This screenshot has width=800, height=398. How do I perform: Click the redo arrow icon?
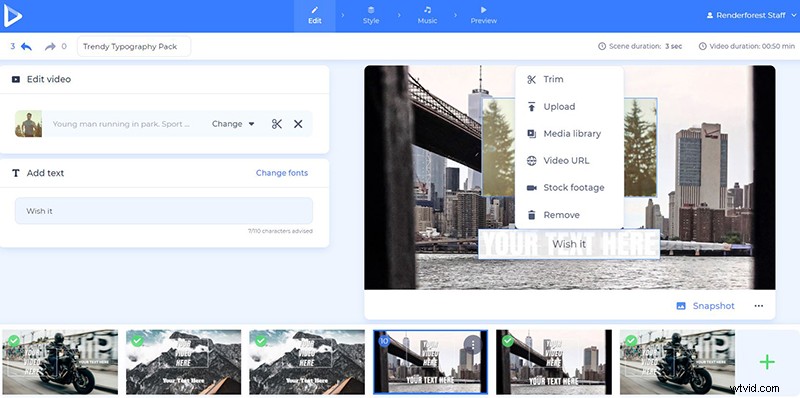[50, 46]
